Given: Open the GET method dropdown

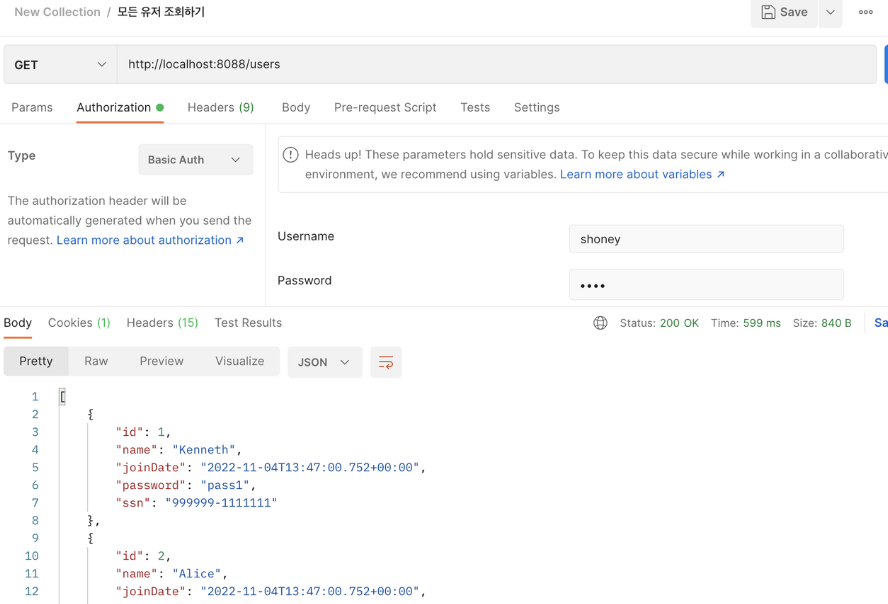Looking at the screenshot, I should tap(61, 65).
